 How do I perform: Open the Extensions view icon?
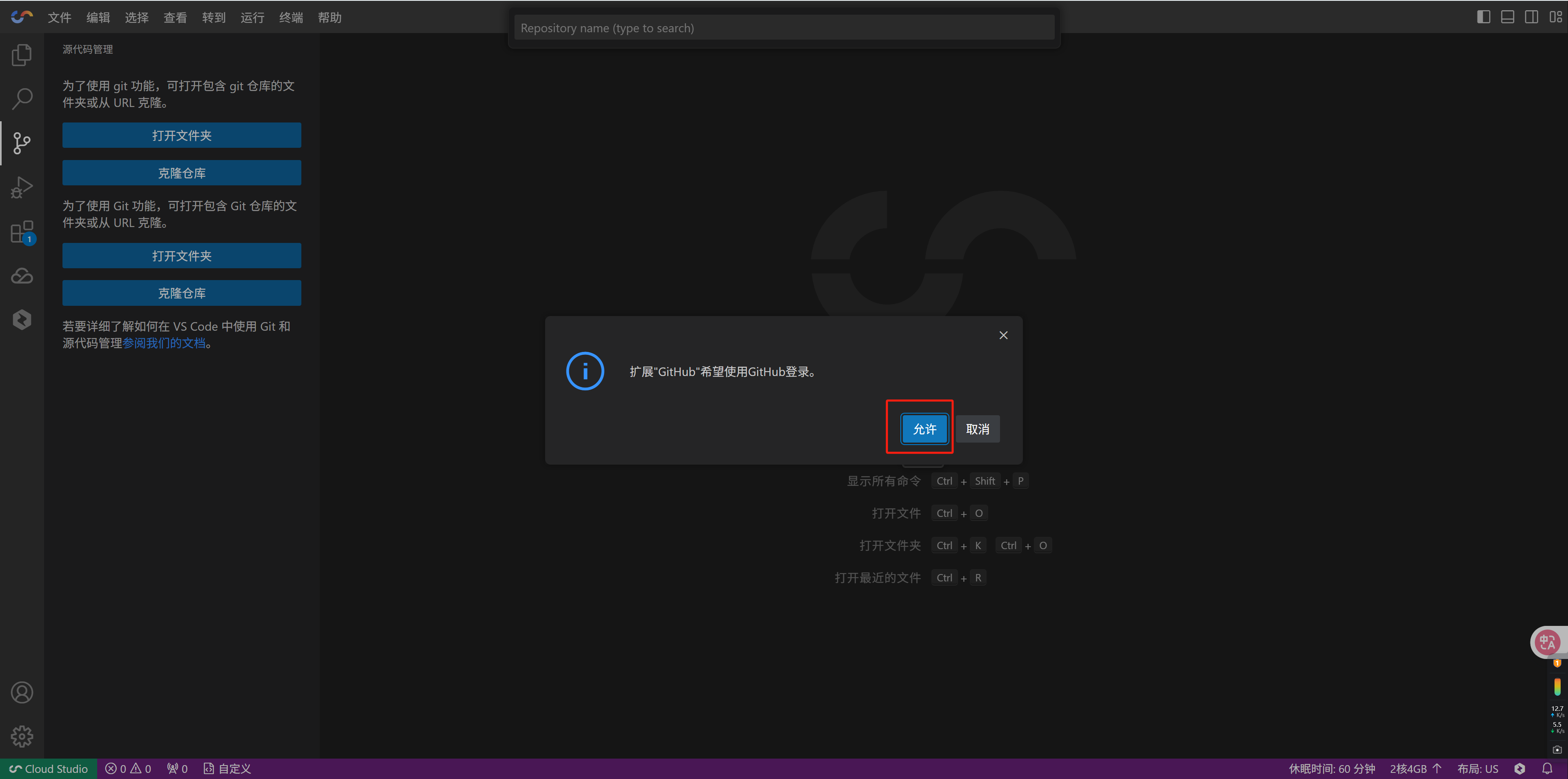(22, 232)
